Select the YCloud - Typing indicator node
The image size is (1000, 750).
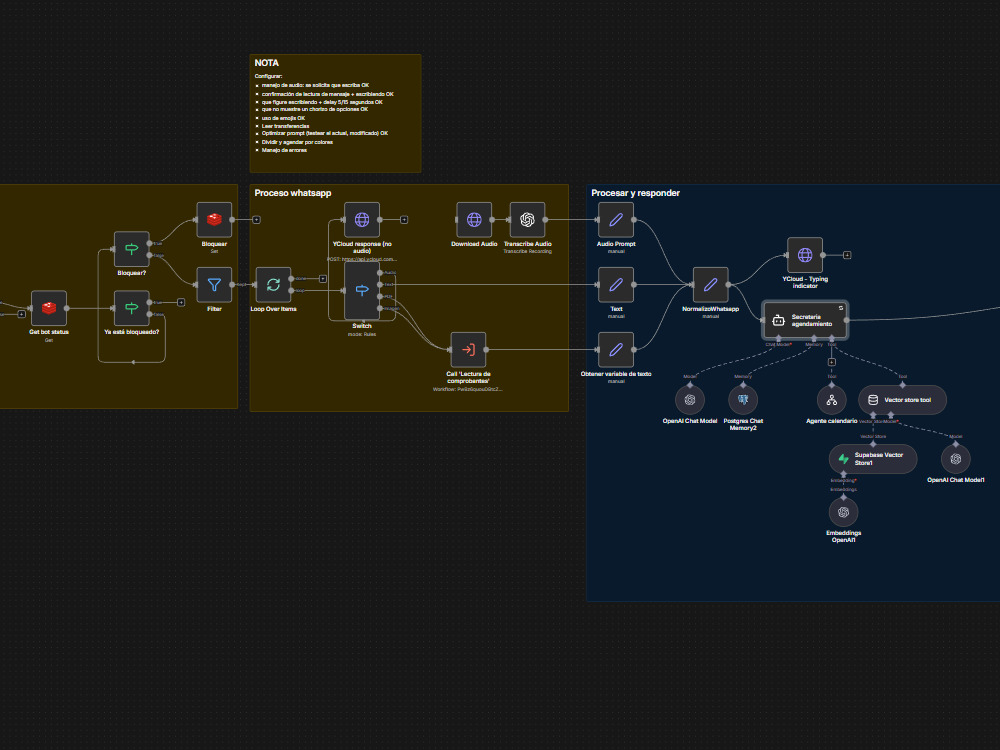[805, 255]
